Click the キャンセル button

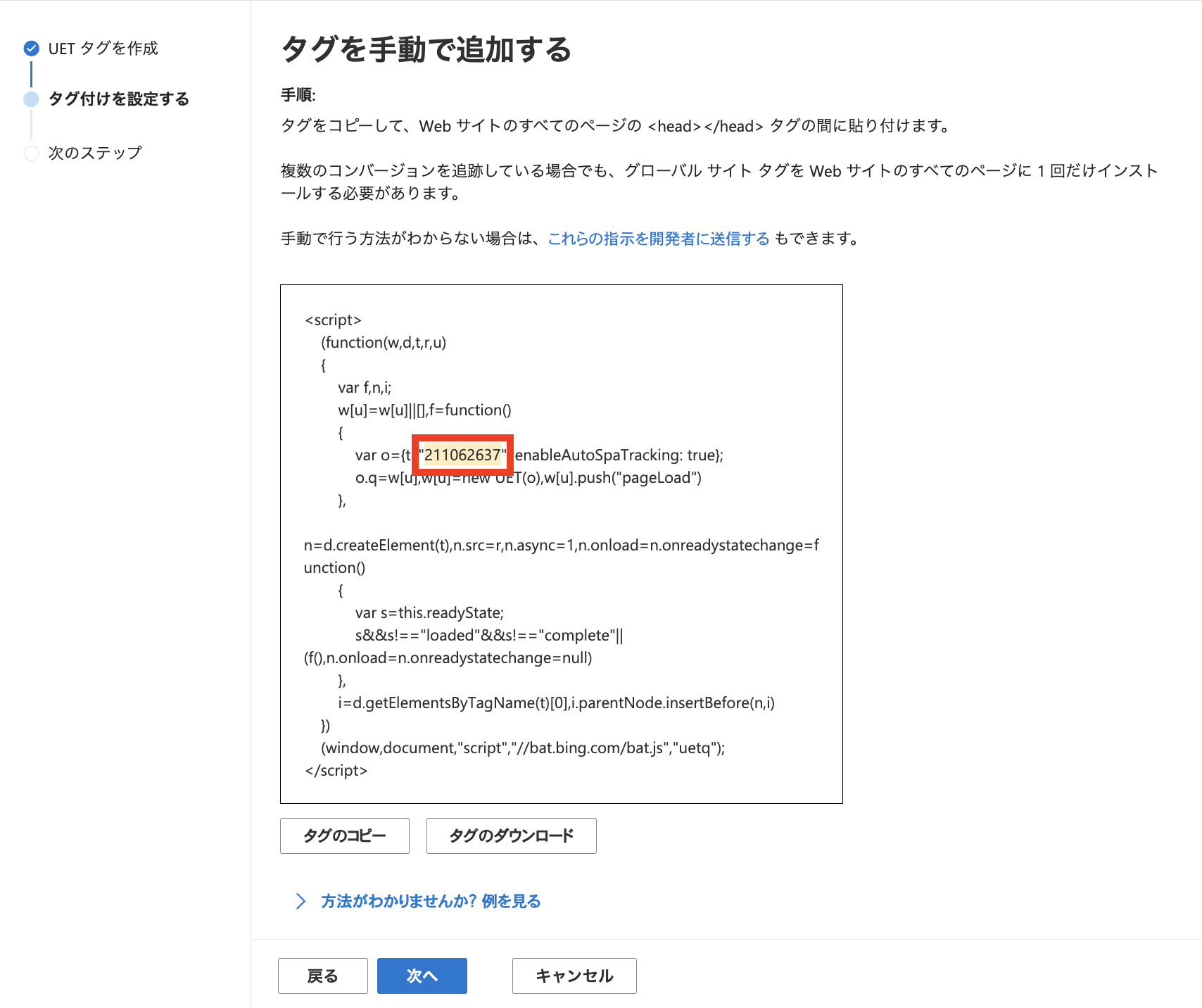click(x=574, y=976)
